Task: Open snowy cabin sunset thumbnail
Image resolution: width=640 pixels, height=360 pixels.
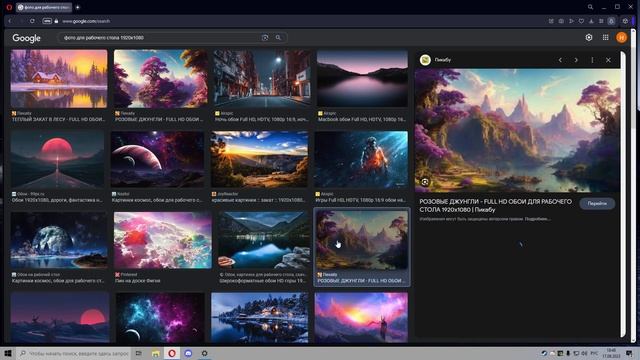Action: (x=59, y=79)
